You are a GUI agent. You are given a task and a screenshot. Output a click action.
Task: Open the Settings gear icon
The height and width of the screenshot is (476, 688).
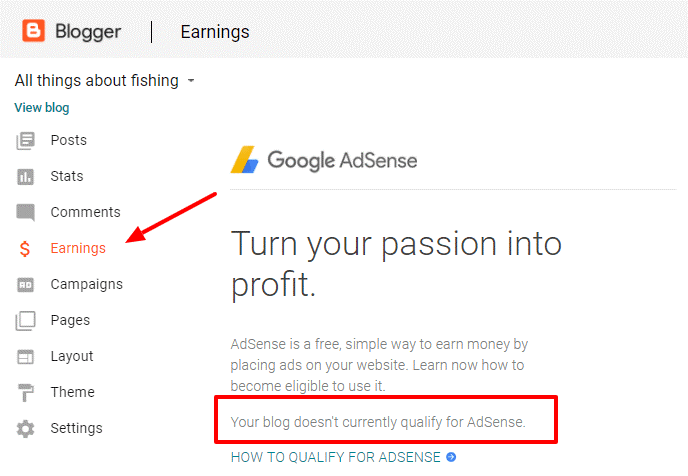click(x=25, y=429)
